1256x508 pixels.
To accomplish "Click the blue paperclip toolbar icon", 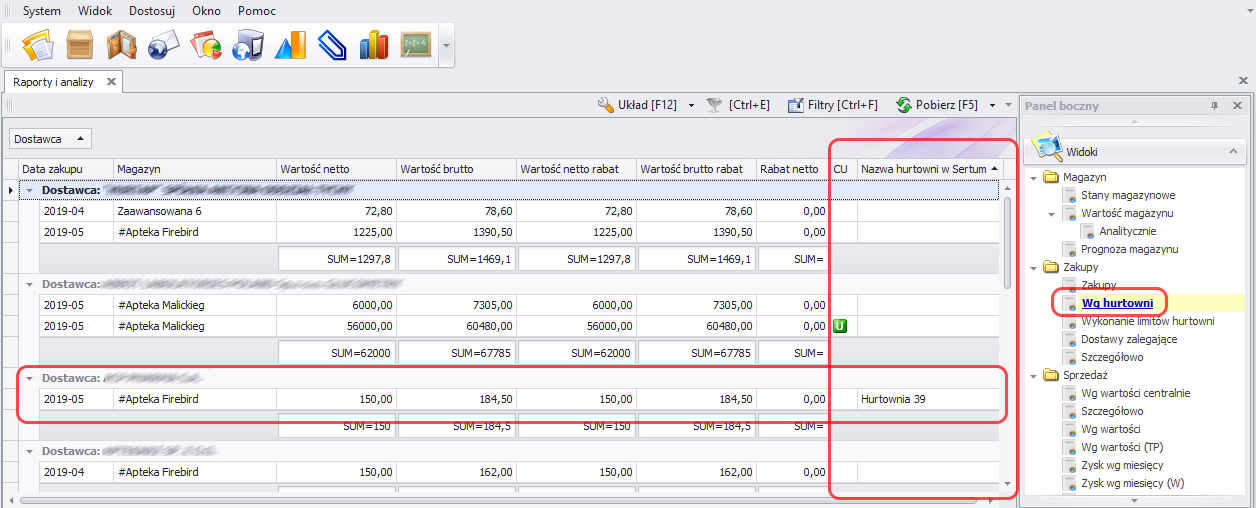I will pos(331,45).
